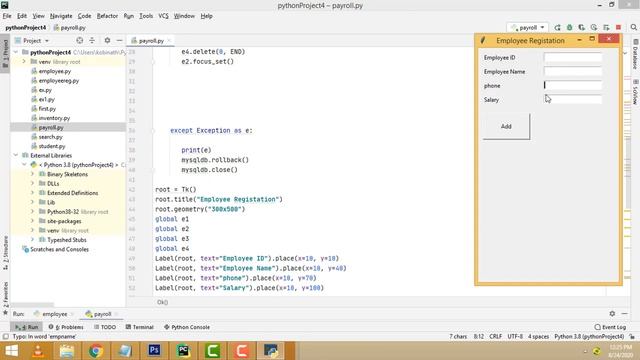Image resolution: width=640 pixels, height=360 pixels.
Task: Open Project panel settings gear
Action: pos(107,40)
